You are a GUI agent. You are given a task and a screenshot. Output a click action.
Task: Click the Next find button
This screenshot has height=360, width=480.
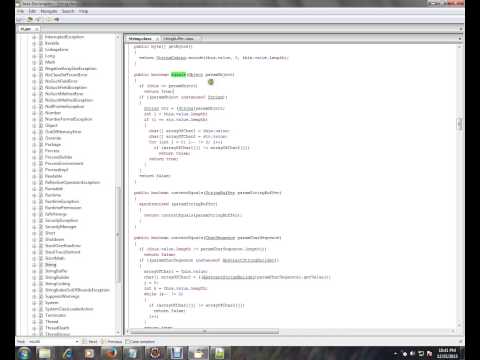(x=90, y=342)
